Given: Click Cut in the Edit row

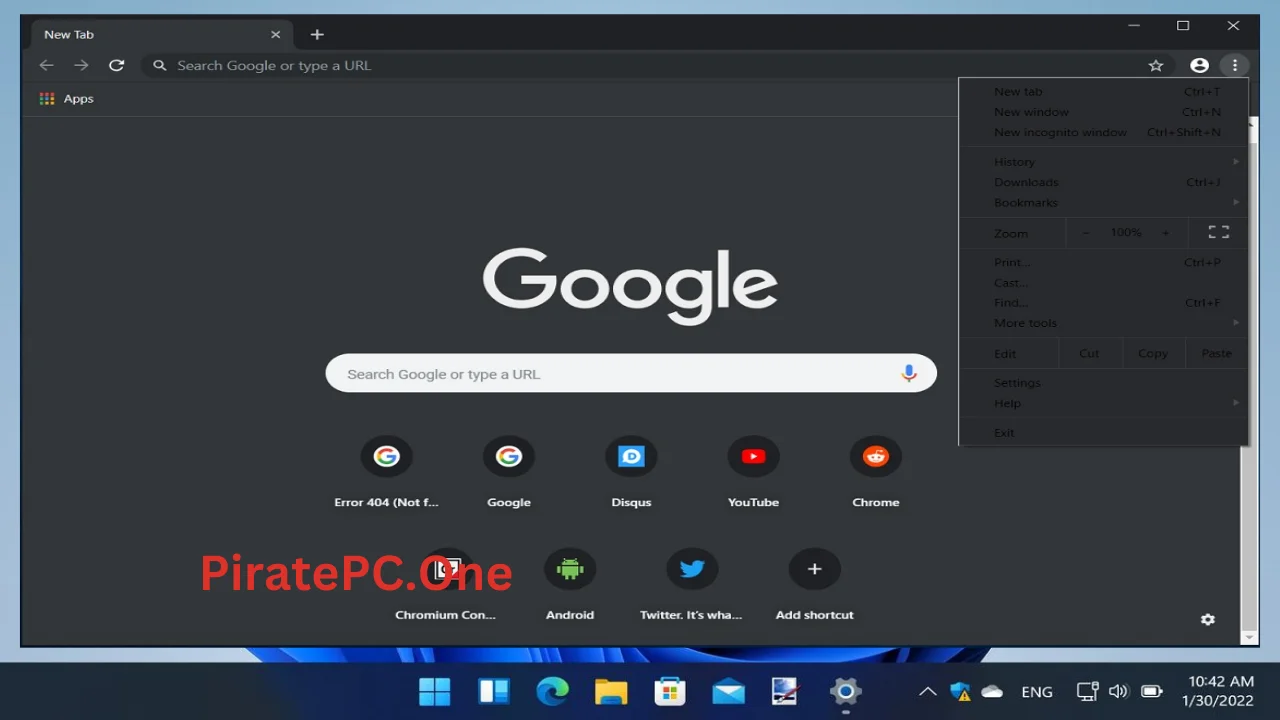Looking at the screenshot, I should click(1089, 353).
